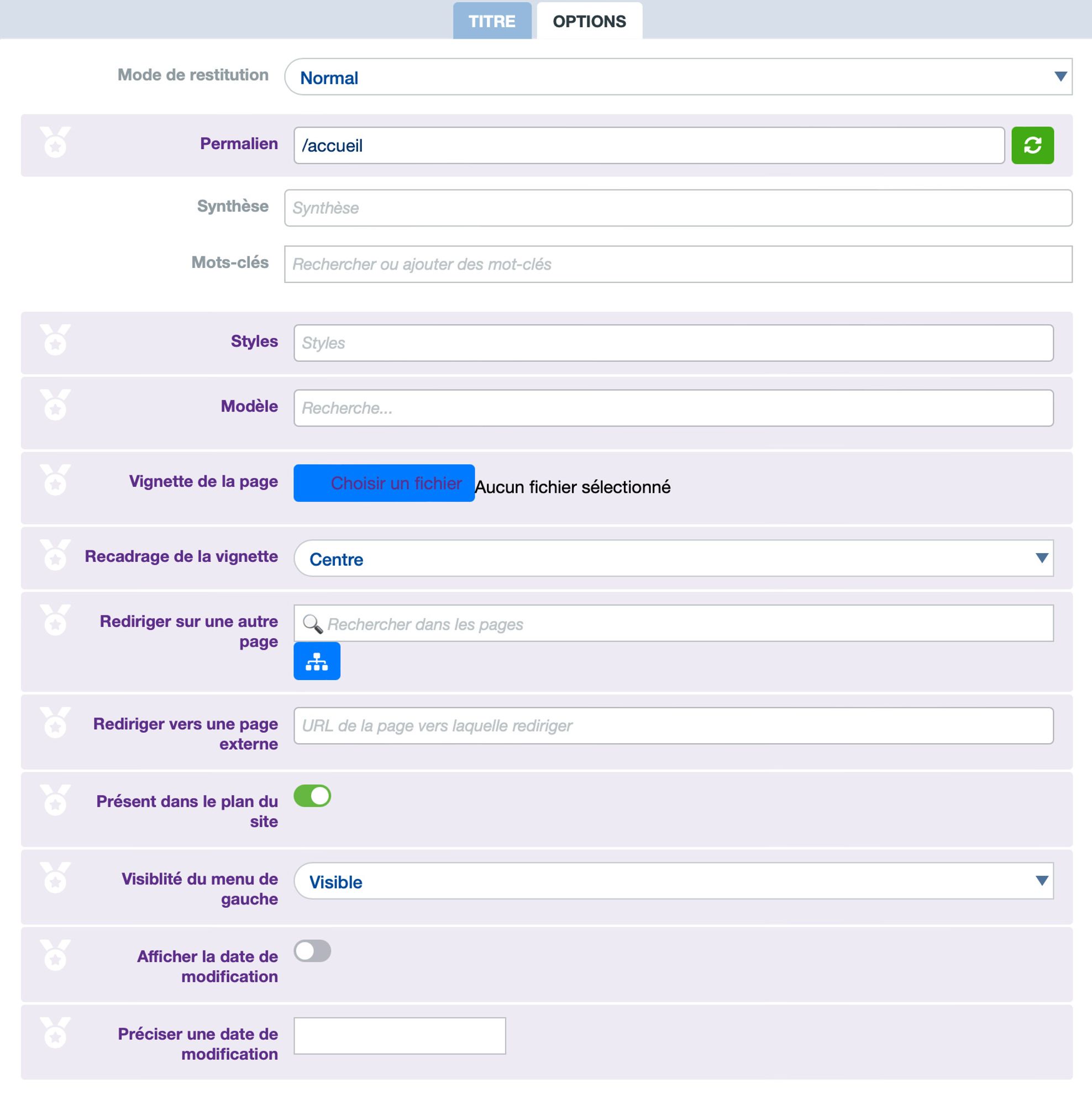Open the Visiblité du menu de gauche dropdown
Screen dimensions: 1092x1105
click(x=673, y=881)
